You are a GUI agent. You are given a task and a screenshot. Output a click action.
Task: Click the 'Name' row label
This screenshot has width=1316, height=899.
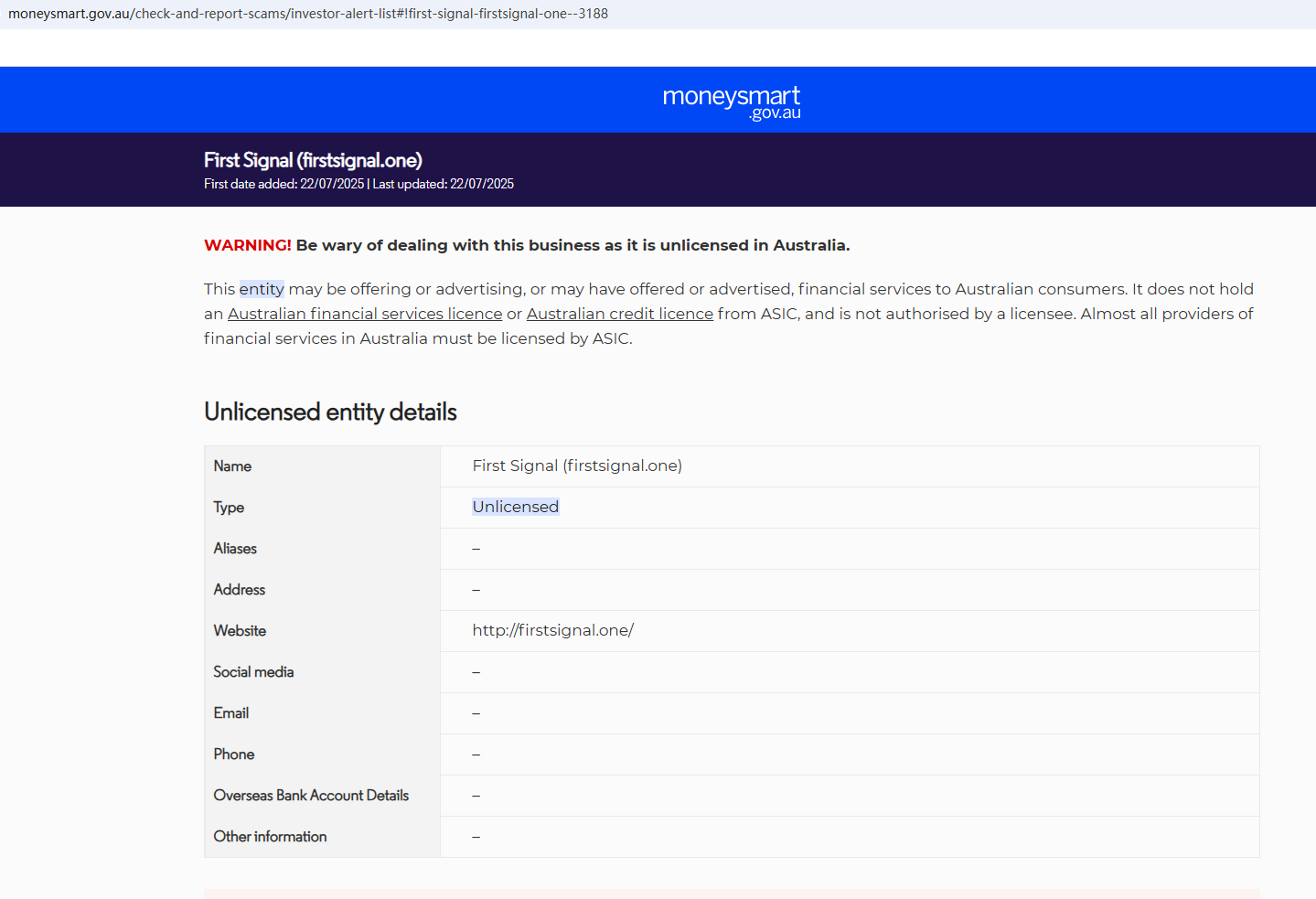click(232, 466)
